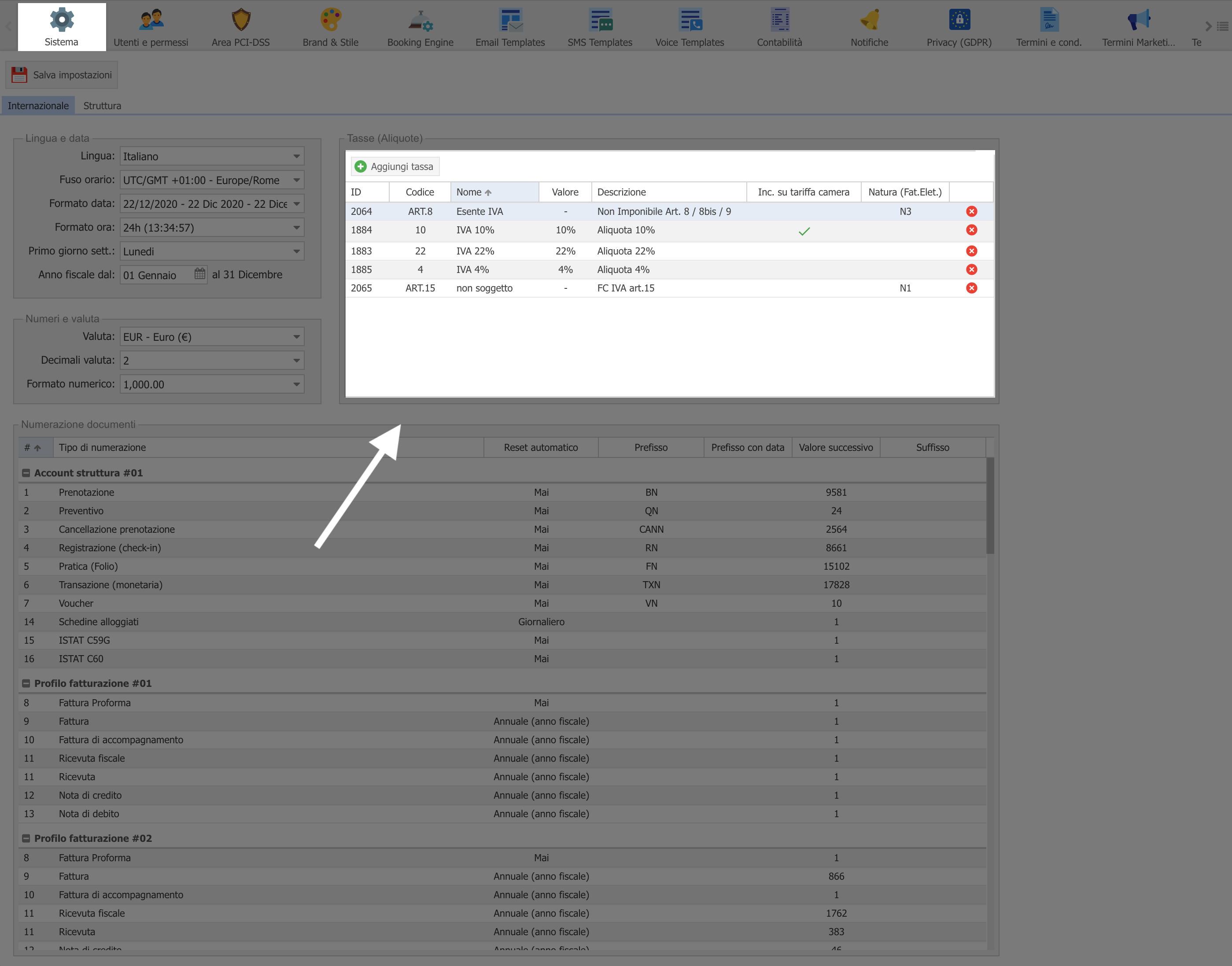Sort taxes by Codice column header
This screenshot has height=966, width=1232.
pyautogui.click(x=420, y=192)
